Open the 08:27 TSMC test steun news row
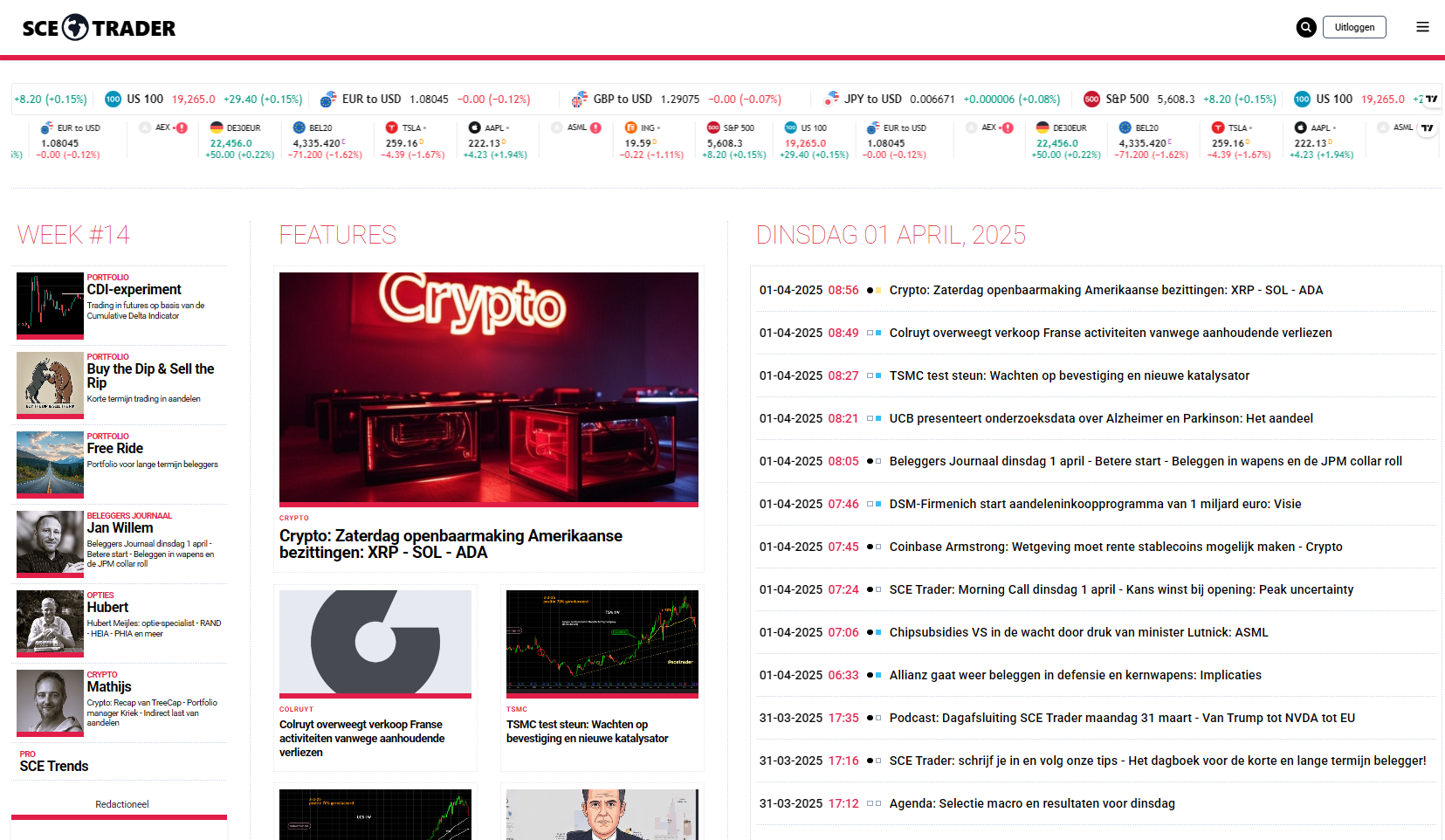The height and width of the screenshot is (840, 1445). (1070, 375)
